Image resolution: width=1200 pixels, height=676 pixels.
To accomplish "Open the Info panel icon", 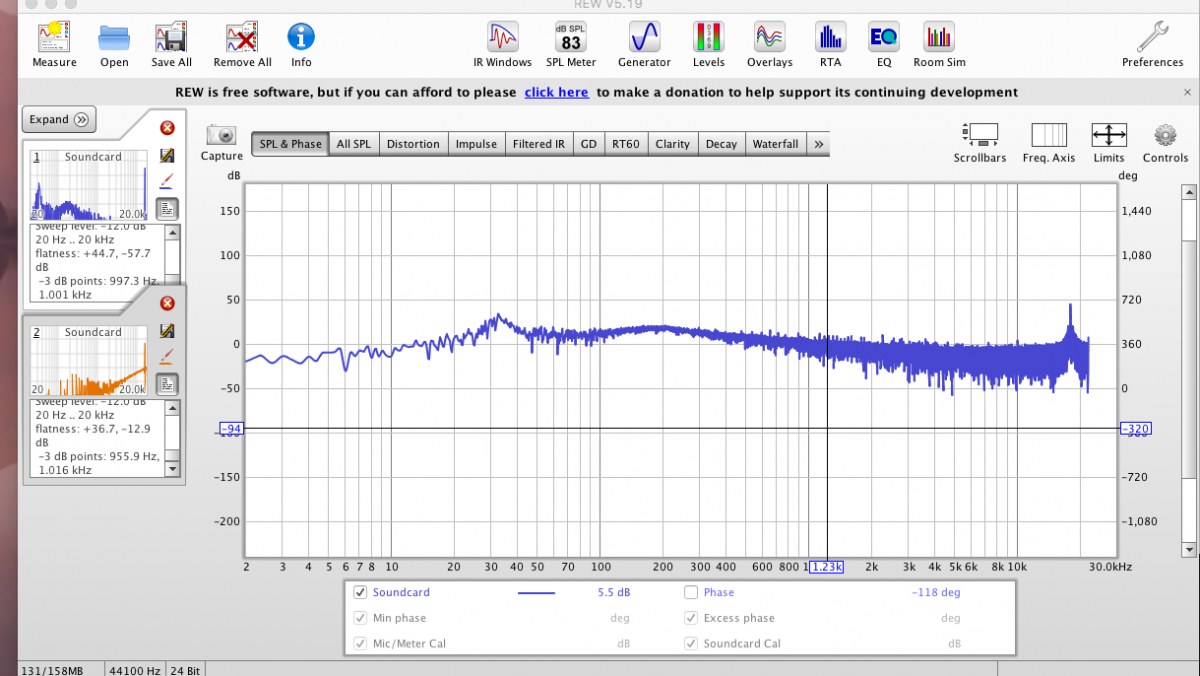I will click(x=301, y=37).
